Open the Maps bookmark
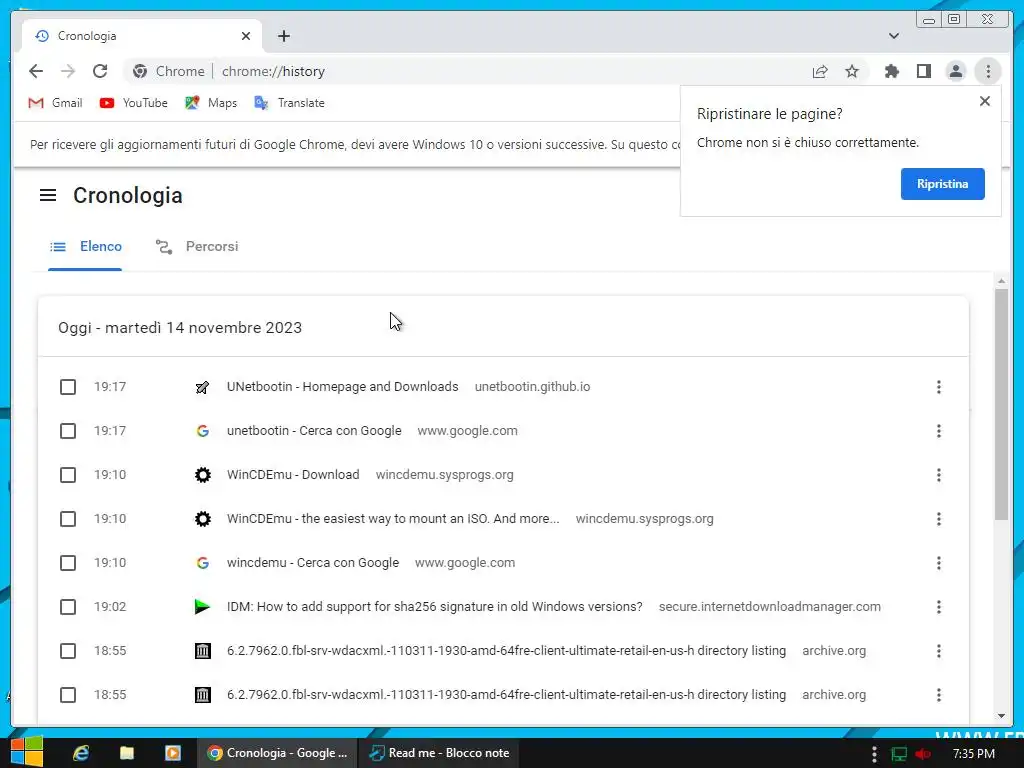1024x768 pixels. click(x=211, y=103)
